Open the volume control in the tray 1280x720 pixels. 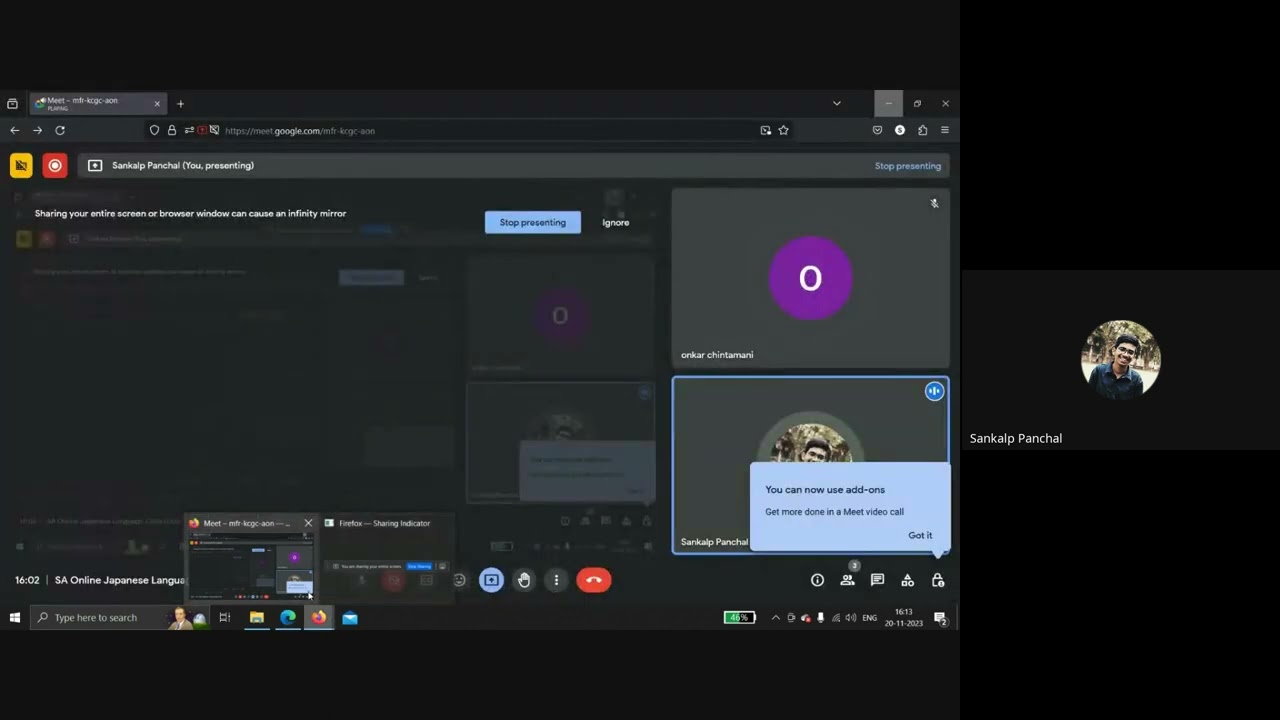(x=850, y=618)
